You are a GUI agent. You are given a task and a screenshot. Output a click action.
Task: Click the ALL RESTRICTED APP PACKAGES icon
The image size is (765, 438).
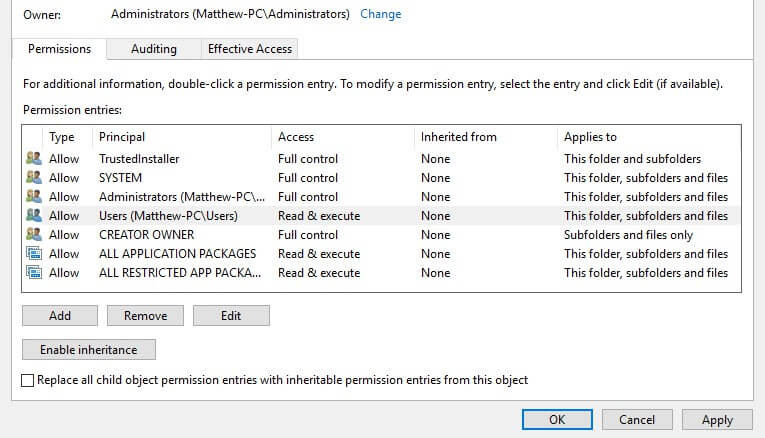tap(34, 272)
